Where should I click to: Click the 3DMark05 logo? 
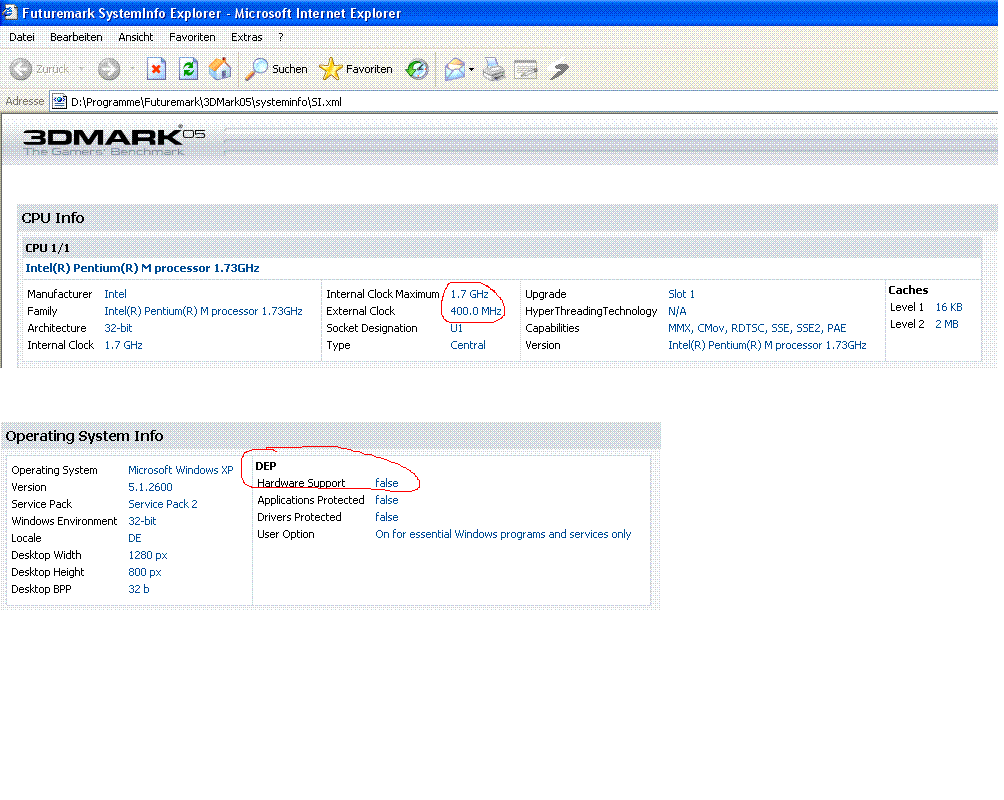(x=114, y=141)
